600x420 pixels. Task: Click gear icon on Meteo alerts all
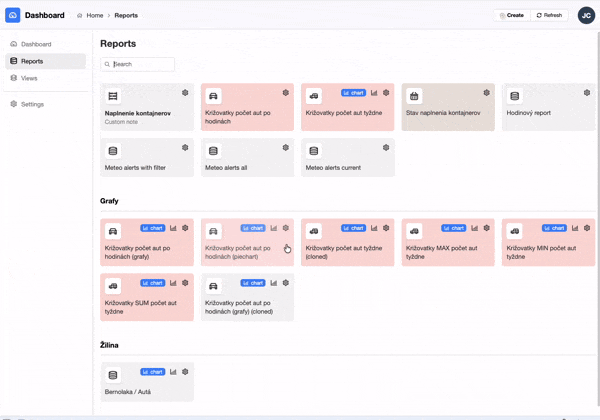tap(286, 148)
